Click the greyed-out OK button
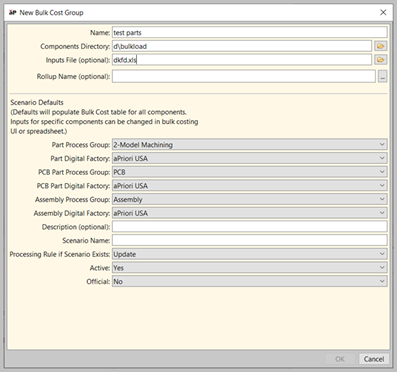Screen dimensions: 397x372 pyautogui.click(x=340, y=359)
